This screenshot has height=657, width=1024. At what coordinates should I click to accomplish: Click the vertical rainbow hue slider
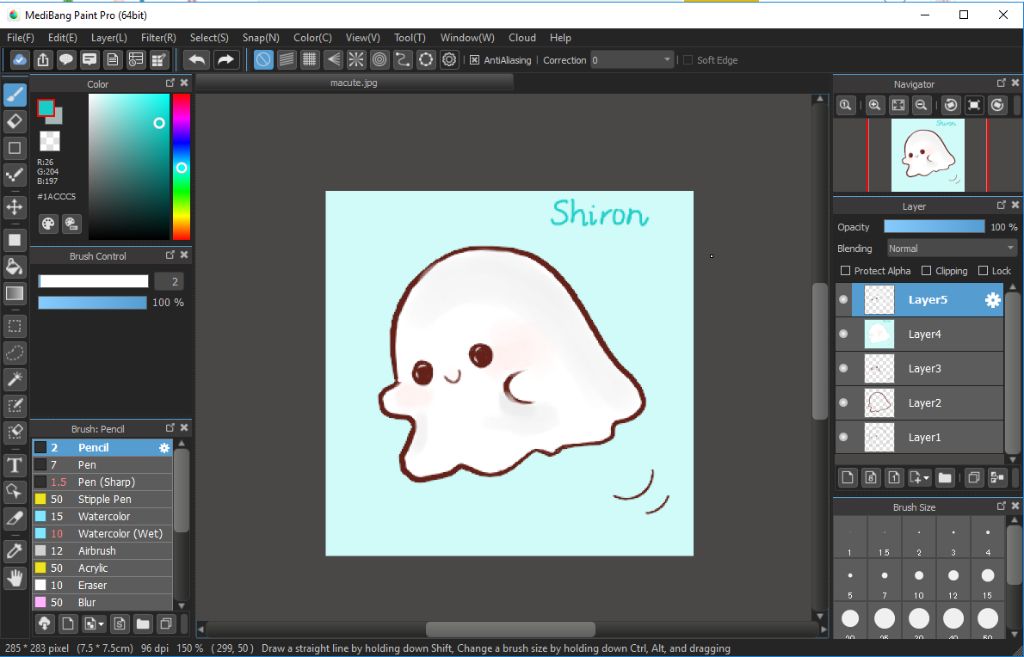[182, 167]
